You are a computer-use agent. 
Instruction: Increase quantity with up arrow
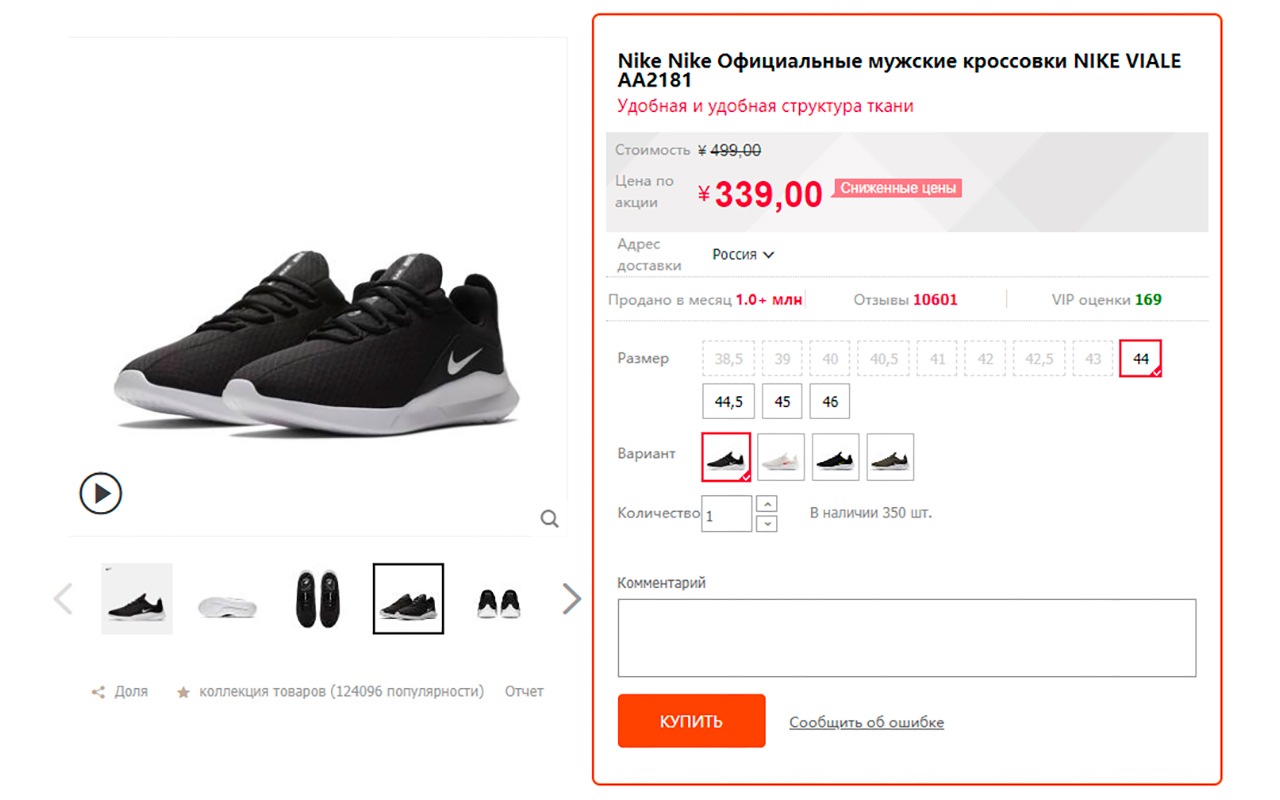767,504
